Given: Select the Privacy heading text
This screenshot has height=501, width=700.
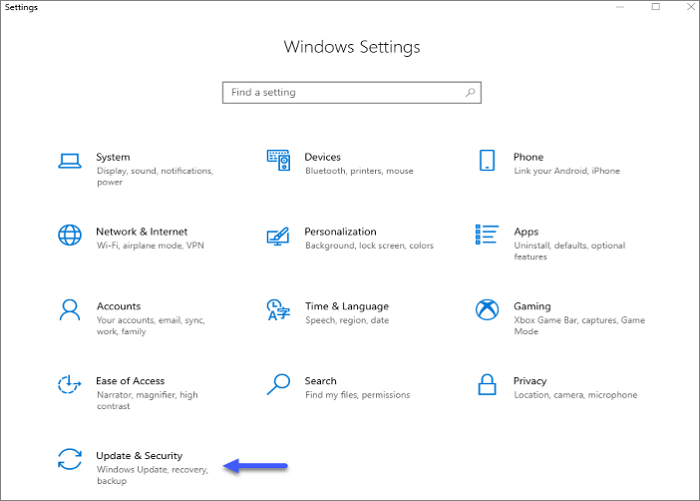Looking at the screenshot, I should point(530,381).
